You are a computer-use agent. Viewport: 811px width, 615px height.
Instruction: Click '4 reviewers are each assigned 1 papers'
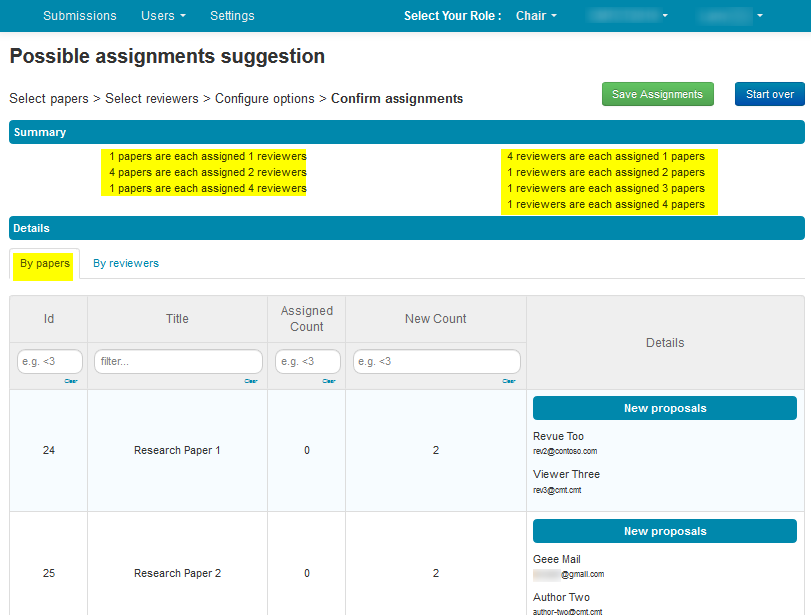pos(606,156)
